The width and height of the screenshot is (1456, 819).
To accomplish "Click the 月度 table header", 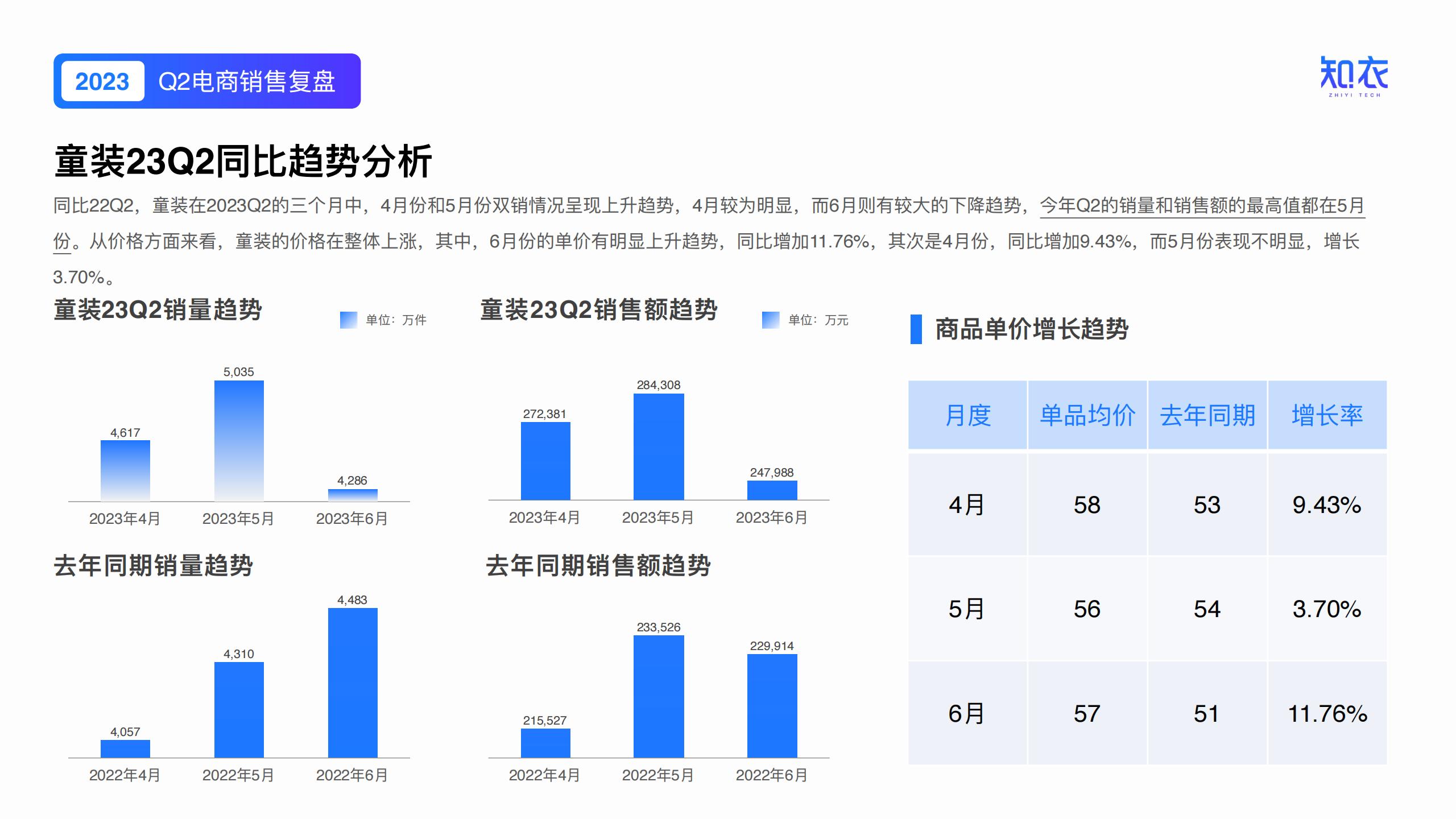I will tap(967, 415).
